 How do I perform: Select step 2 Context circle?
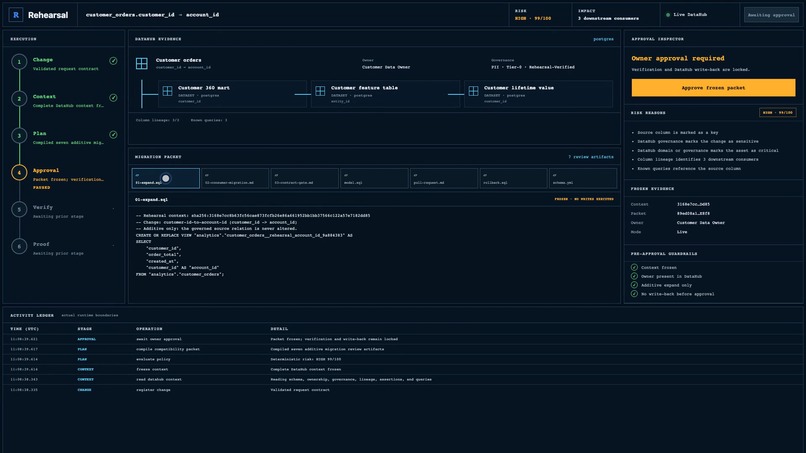(x=20, y=99)
